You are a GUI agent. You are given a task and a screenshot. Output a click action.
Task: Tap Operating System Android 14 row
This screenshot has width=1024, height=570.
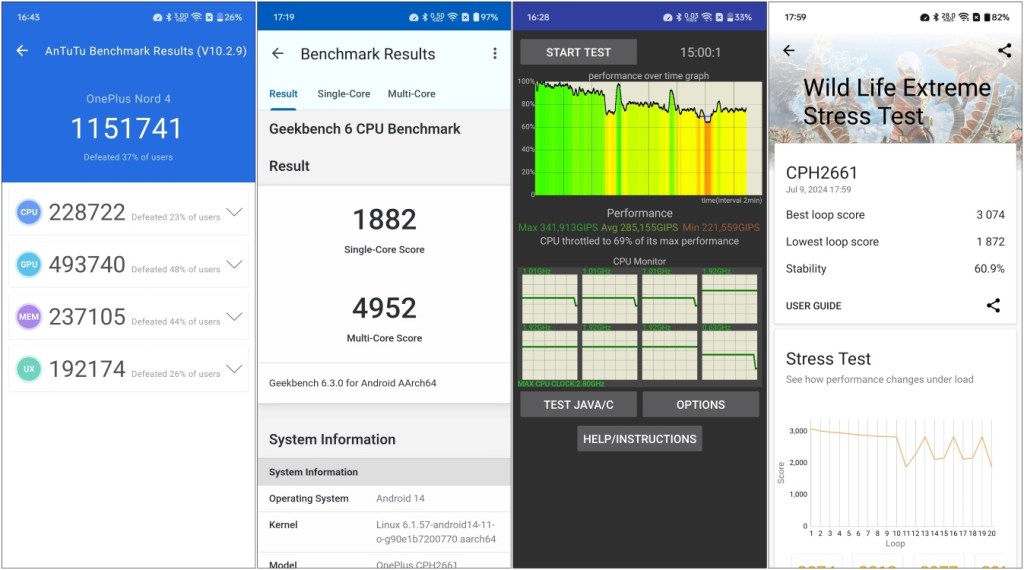tap(384, 498)
